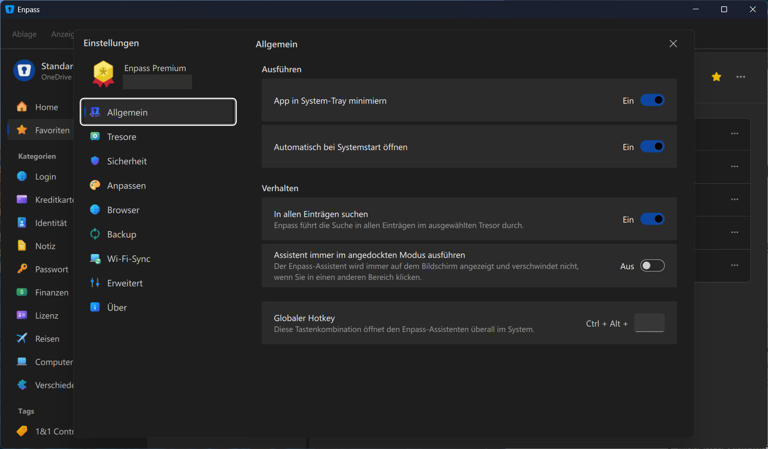Open the Finanzen category icon
768x449 pixels.
[22, 292]
